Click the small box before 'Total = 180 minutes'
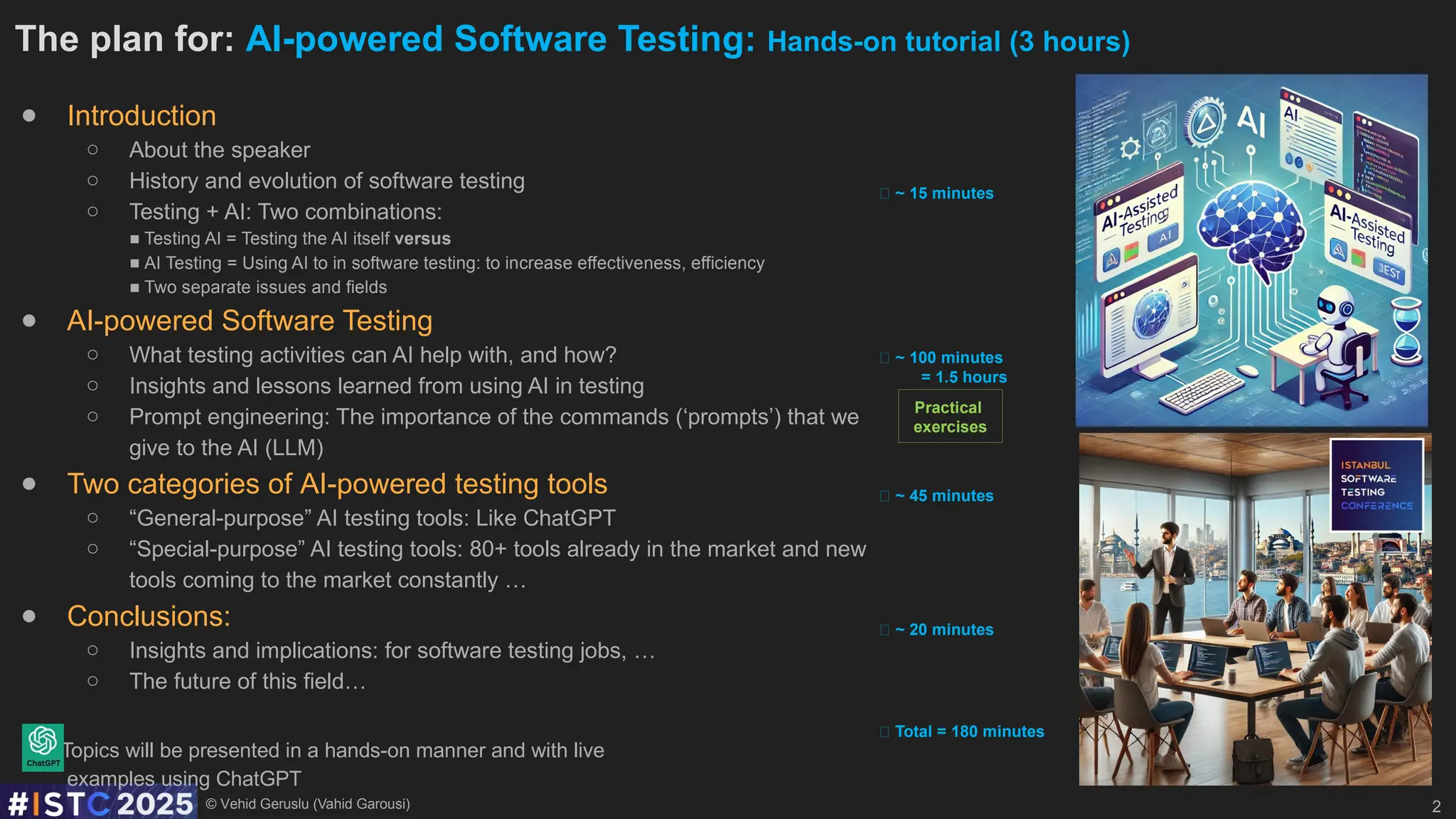This screenshot has height=819, width=1456. pos(884,732)
